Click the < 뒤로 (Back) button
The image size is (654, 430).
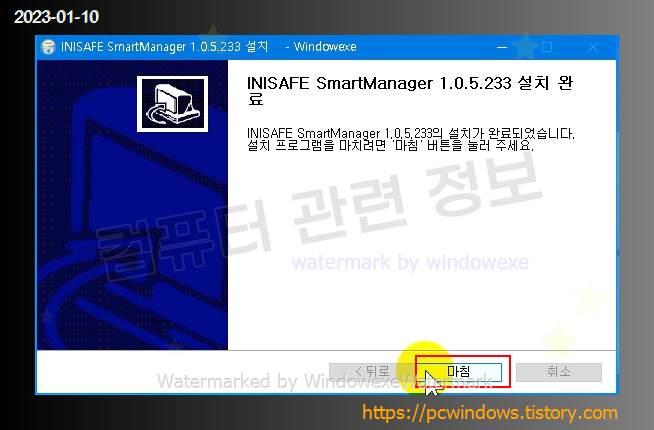(371, 372)
